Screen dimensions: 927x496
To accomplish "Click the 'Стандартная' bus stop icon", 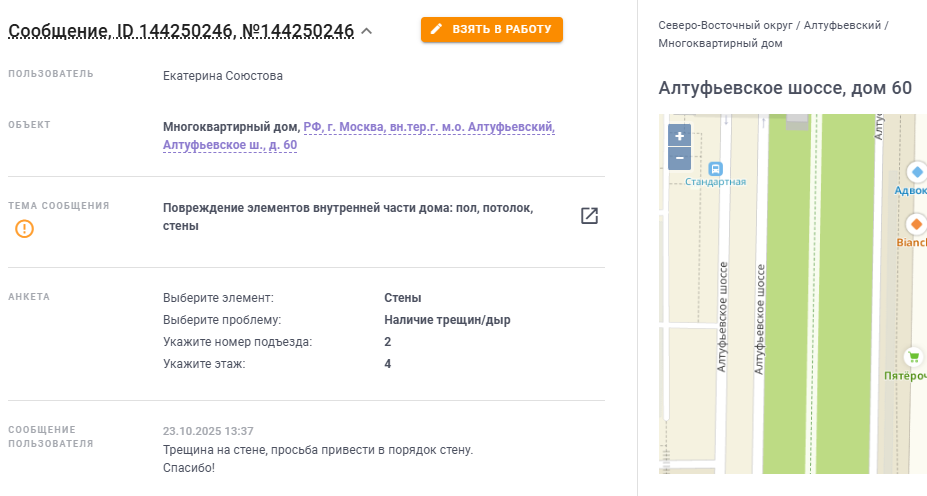I will (715, 168).
